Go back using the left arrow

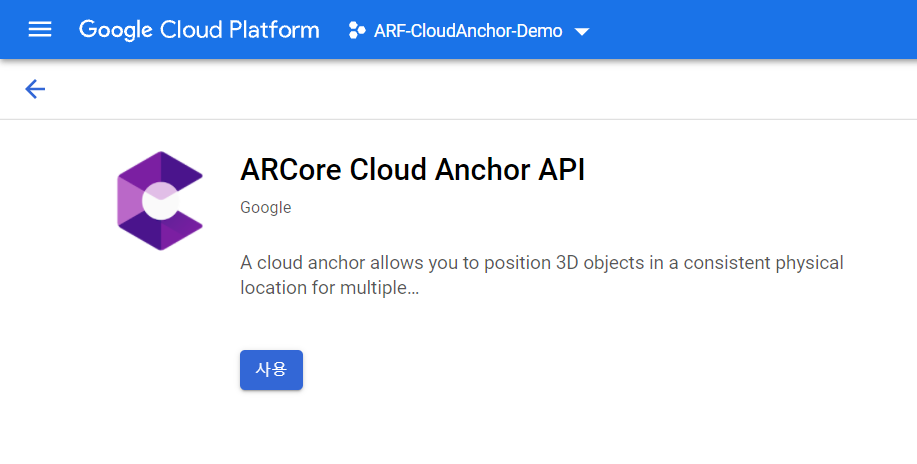(x=35, y=89)
